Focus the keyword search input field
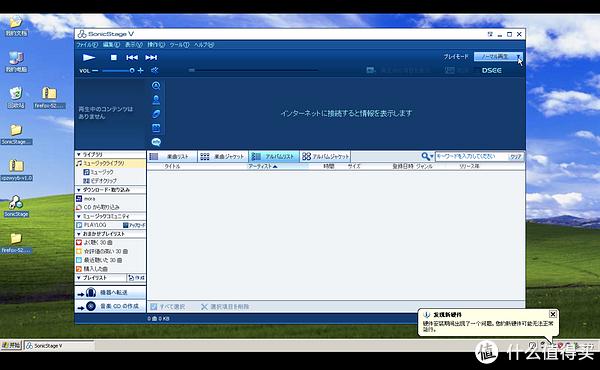The image size is (600, 370). click(x=472, y=156)
